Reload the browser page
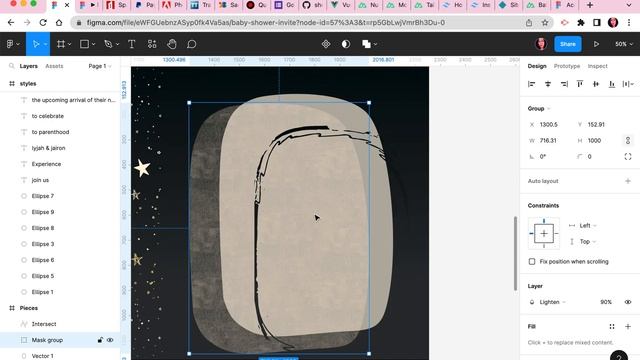 [43, 22]
